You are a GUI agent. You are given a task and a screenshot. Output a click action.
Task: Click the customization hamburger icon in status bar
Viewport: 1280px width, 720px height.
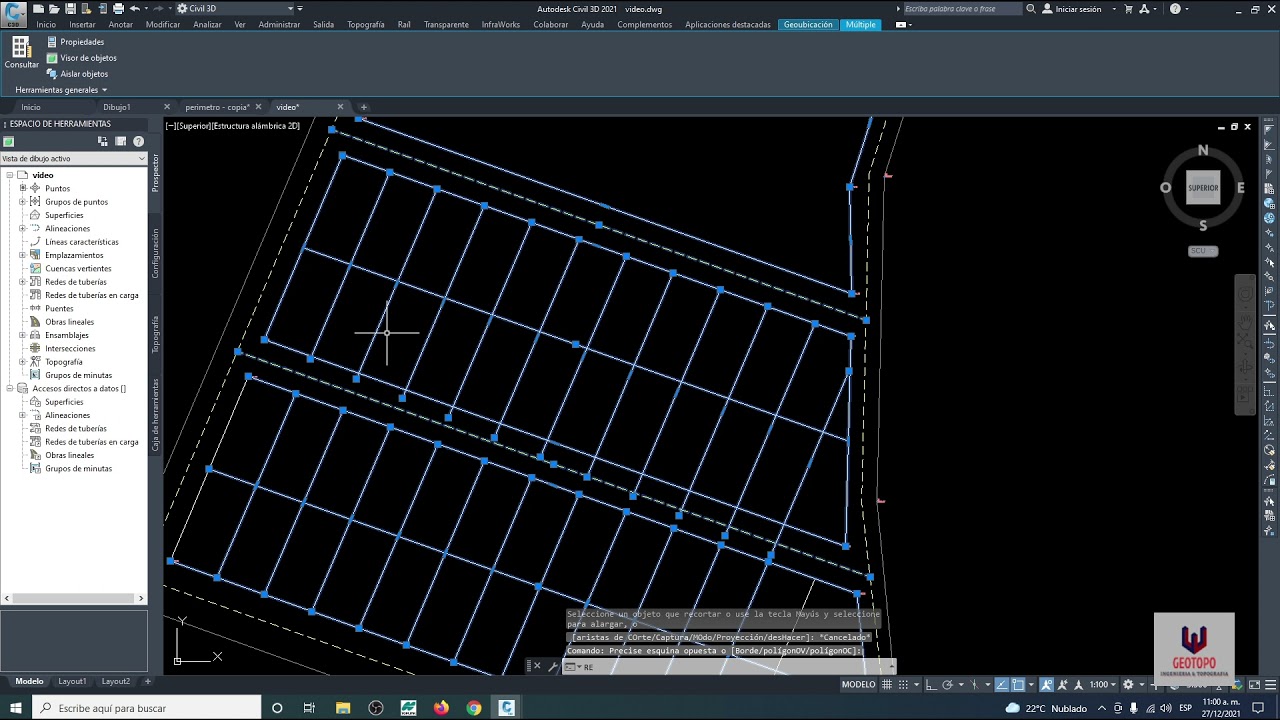[x=1270, y=685]
